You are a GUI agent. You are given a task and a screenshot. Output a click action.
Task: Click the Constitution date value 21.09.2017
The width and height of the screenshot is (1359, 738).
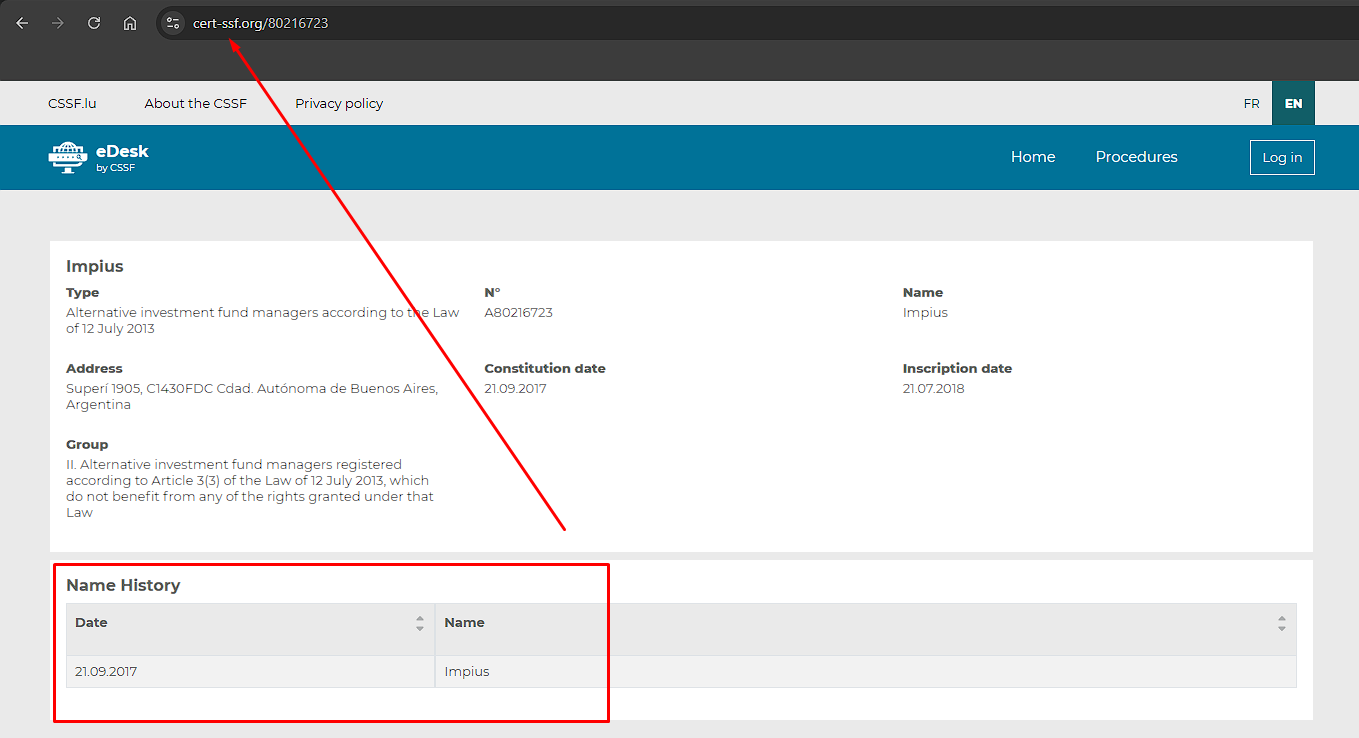coord(516,388)
